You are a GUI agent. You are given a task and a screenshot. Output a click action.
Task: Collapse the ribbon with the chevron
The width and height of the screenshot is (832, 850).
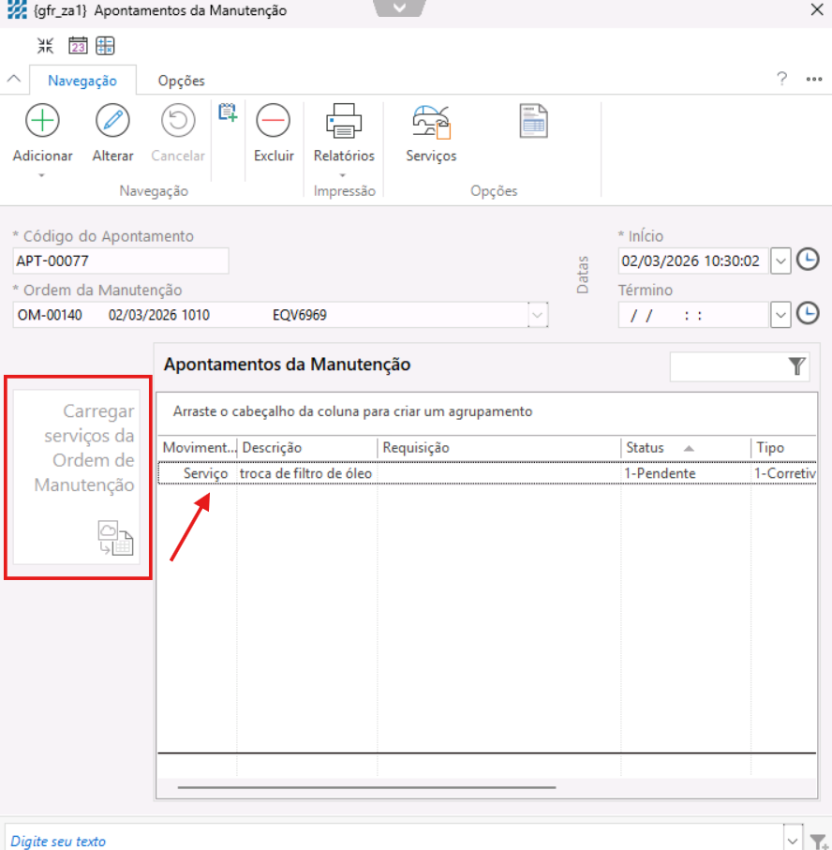tap(14, 80)
